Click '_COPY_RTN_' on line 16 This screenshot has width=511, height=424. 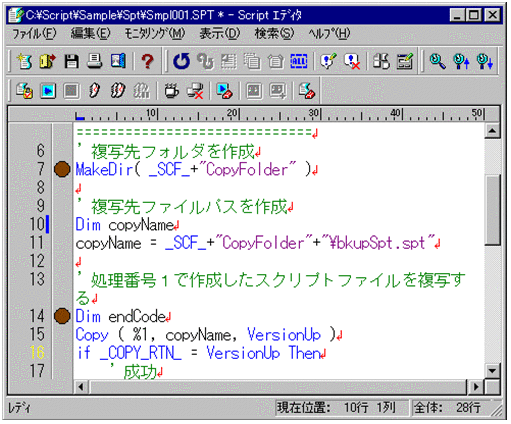point(141,353)
